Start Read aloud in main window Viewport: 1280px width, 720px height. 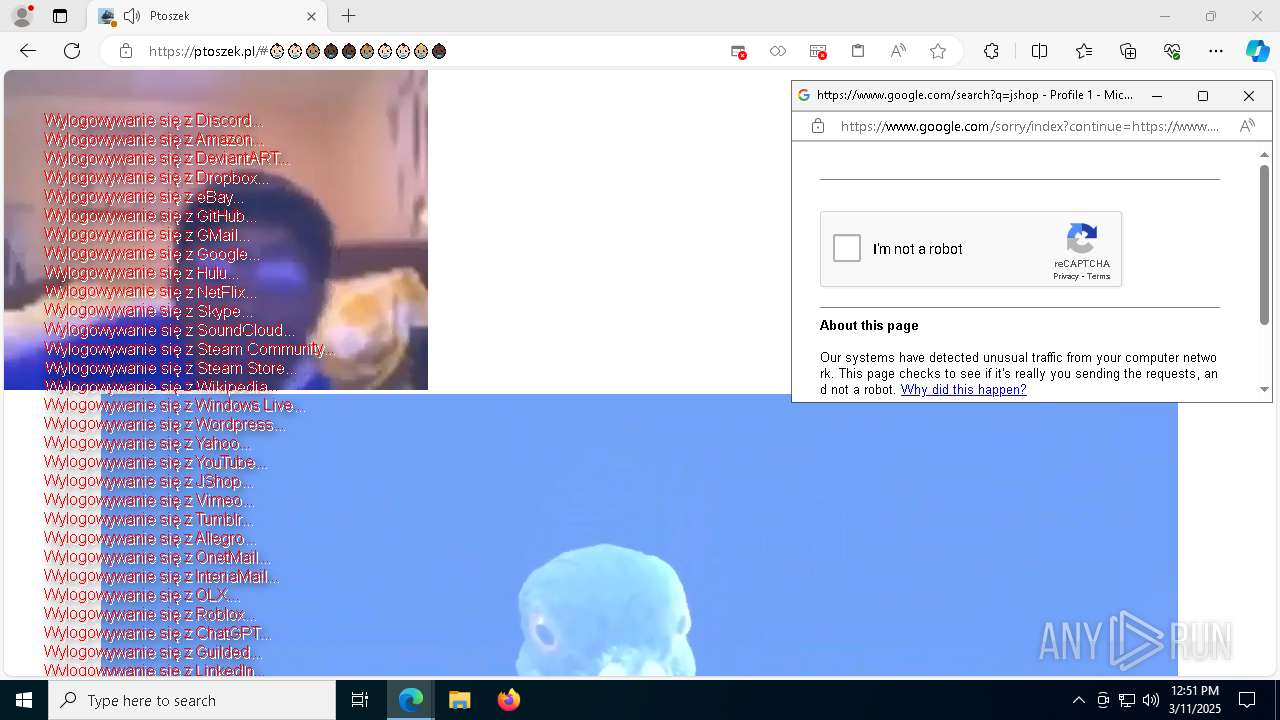[898, 51]
